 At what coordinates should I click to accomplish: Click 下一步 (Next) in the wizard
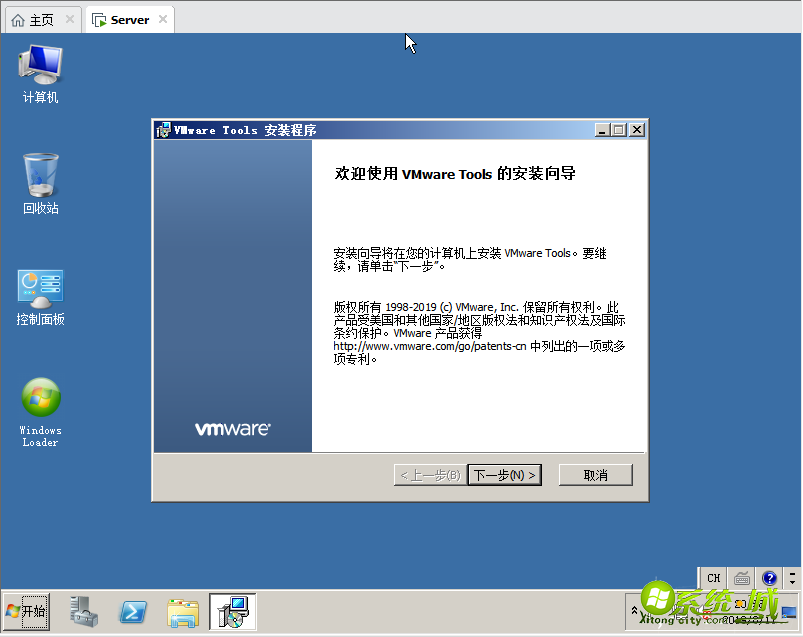[505, 474]
